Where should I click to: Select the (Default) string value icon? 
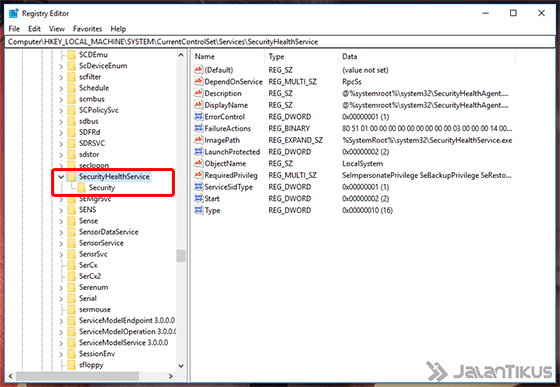click(198, 70)
